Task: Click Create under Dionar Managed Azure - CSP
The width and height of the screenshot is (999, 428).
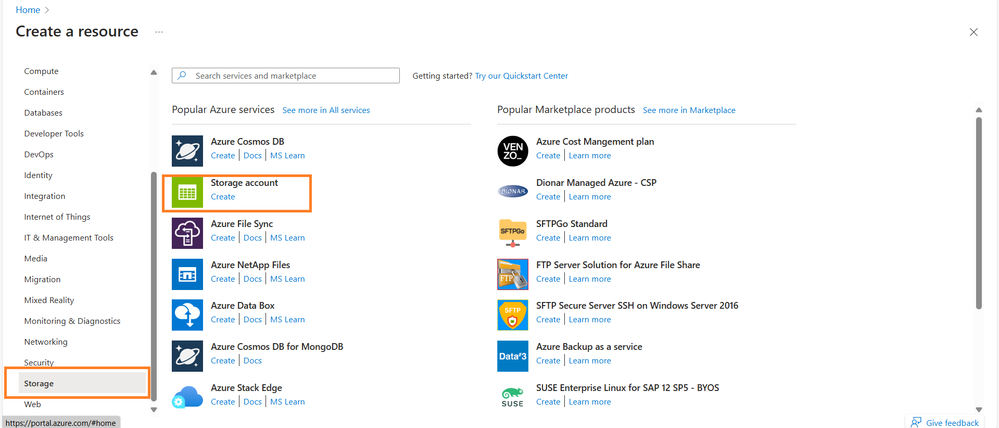Action: pos(548,197)
